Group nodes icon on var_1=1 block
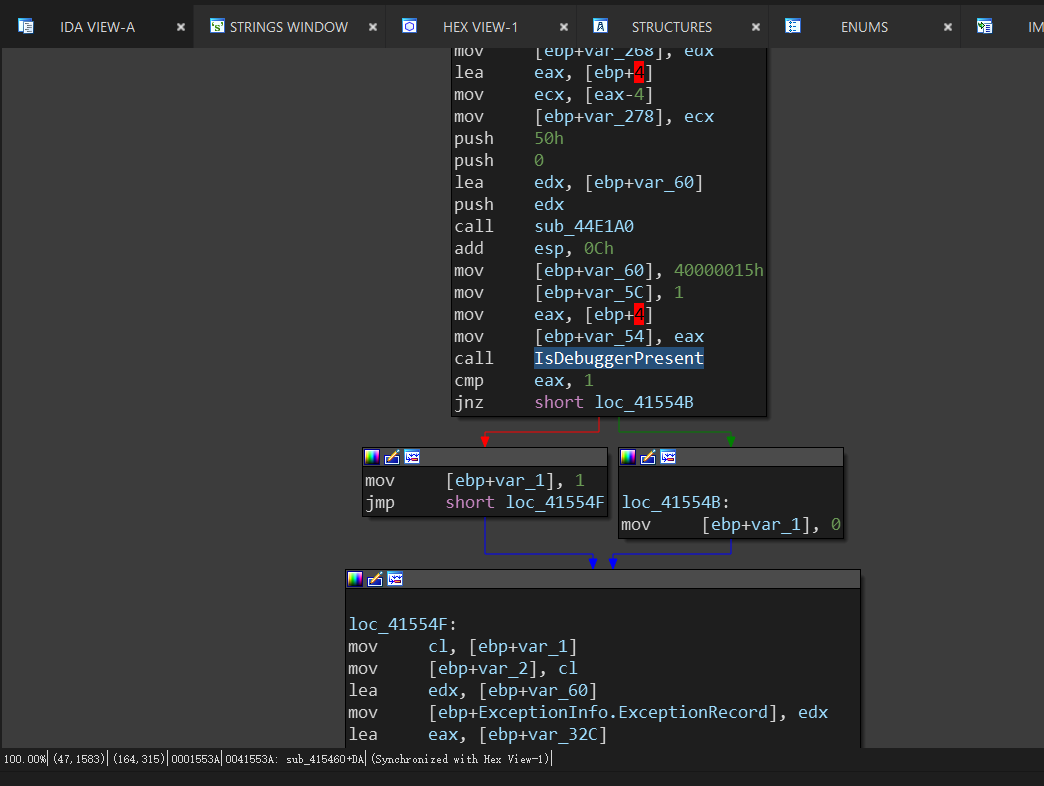The height and width of the screenshot is (786, 1044). tap(412, 457)
